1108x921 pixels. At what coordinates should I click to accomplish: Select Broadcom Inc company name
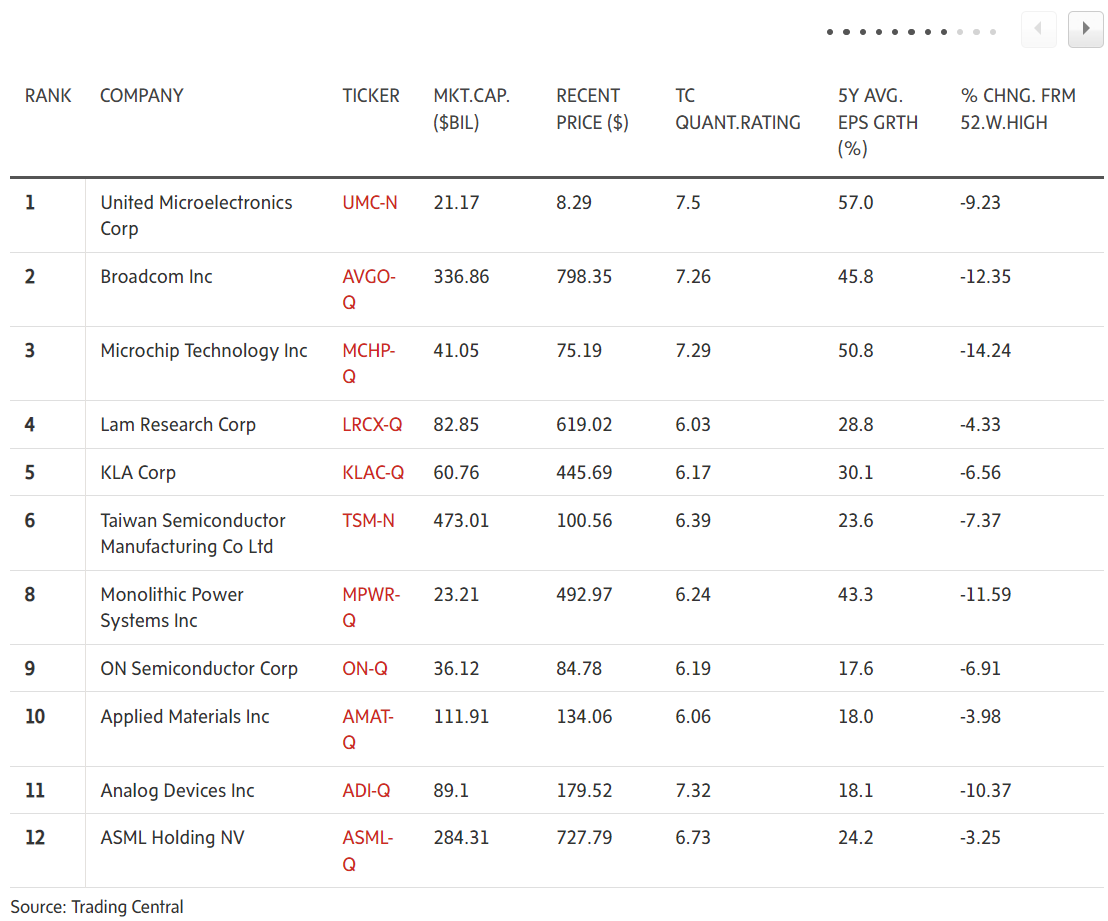[x=156, y=277]
